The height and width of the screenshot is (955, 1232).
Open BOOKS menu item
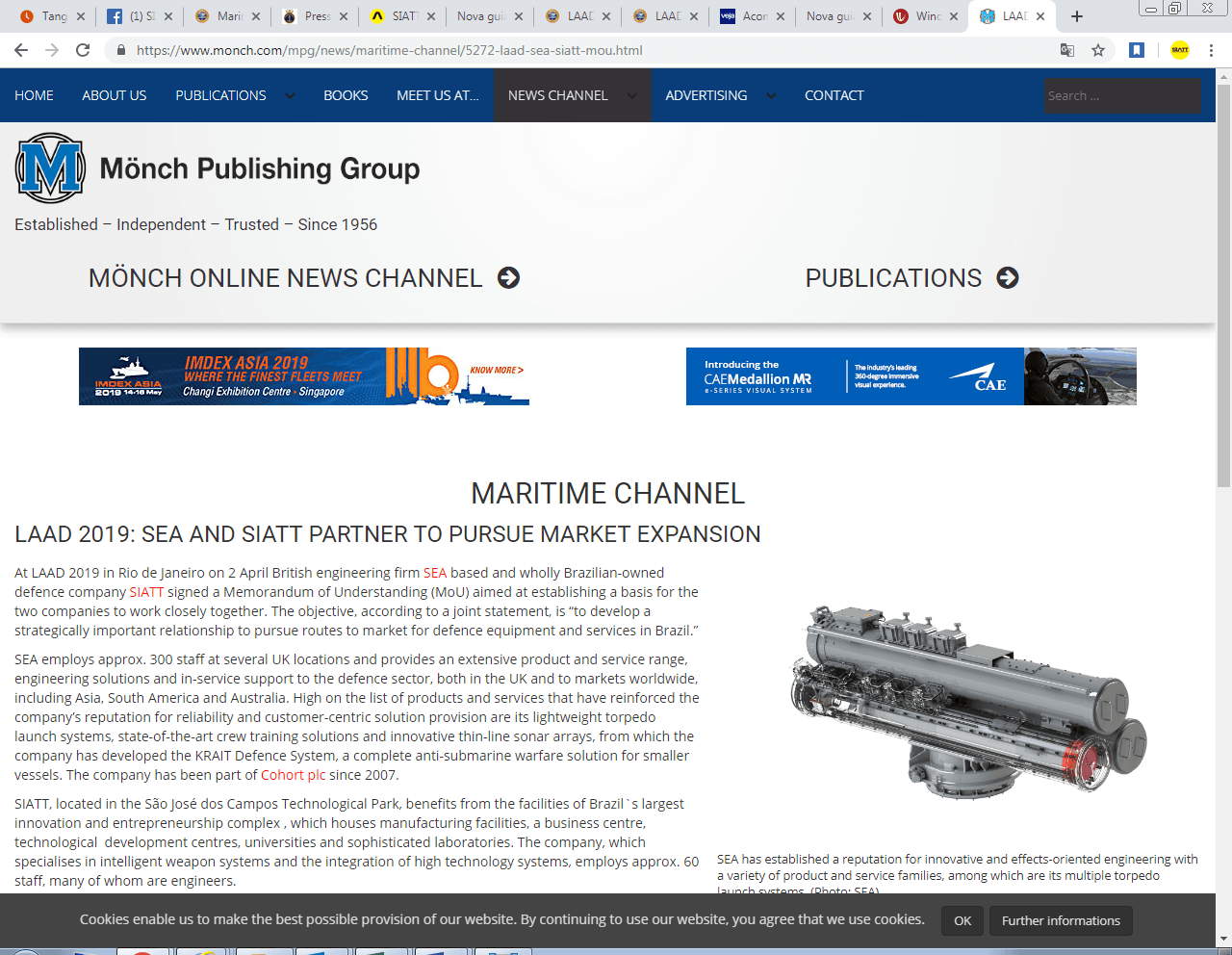(346, 95)
